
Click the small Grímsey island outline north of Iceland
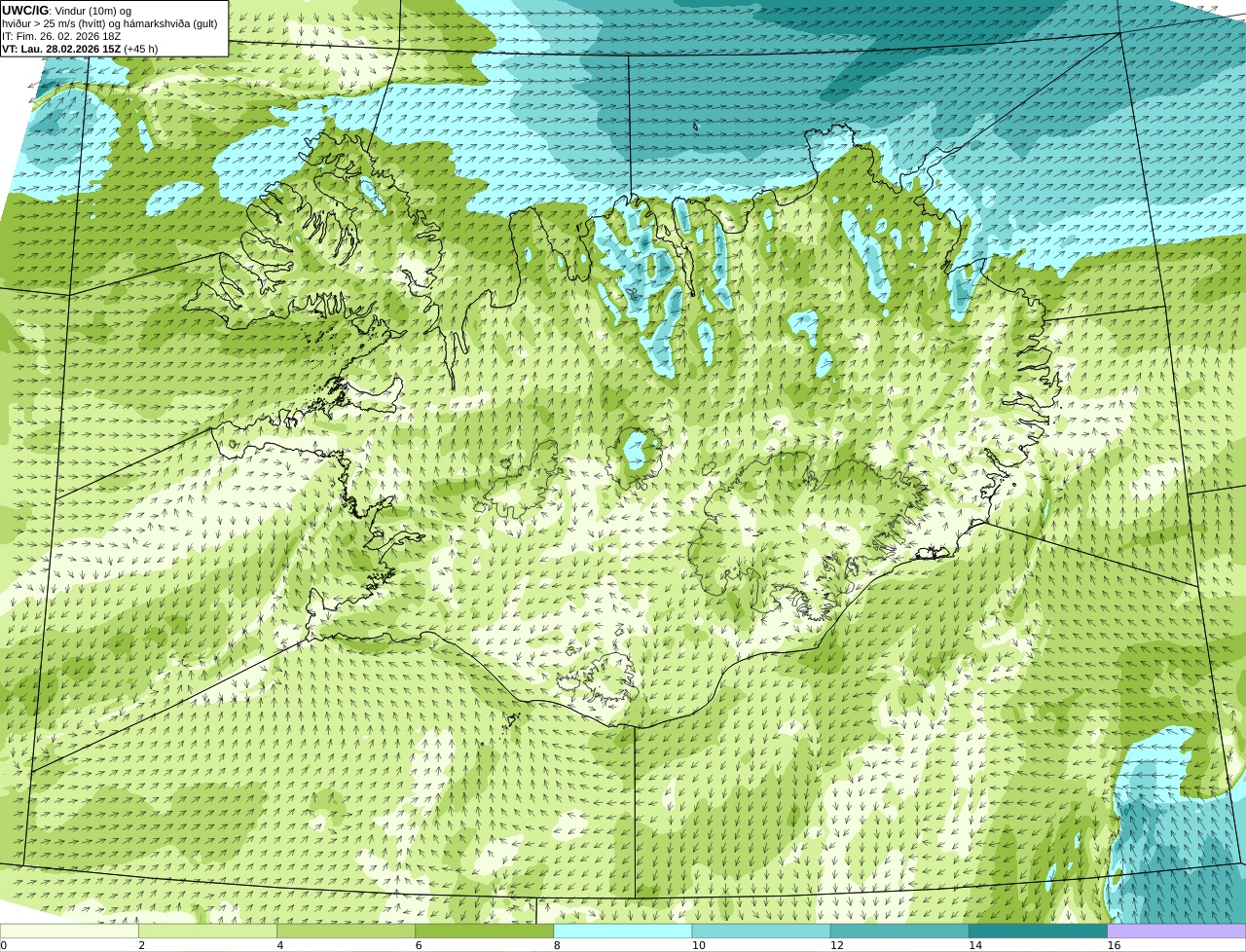pos(696,126)
